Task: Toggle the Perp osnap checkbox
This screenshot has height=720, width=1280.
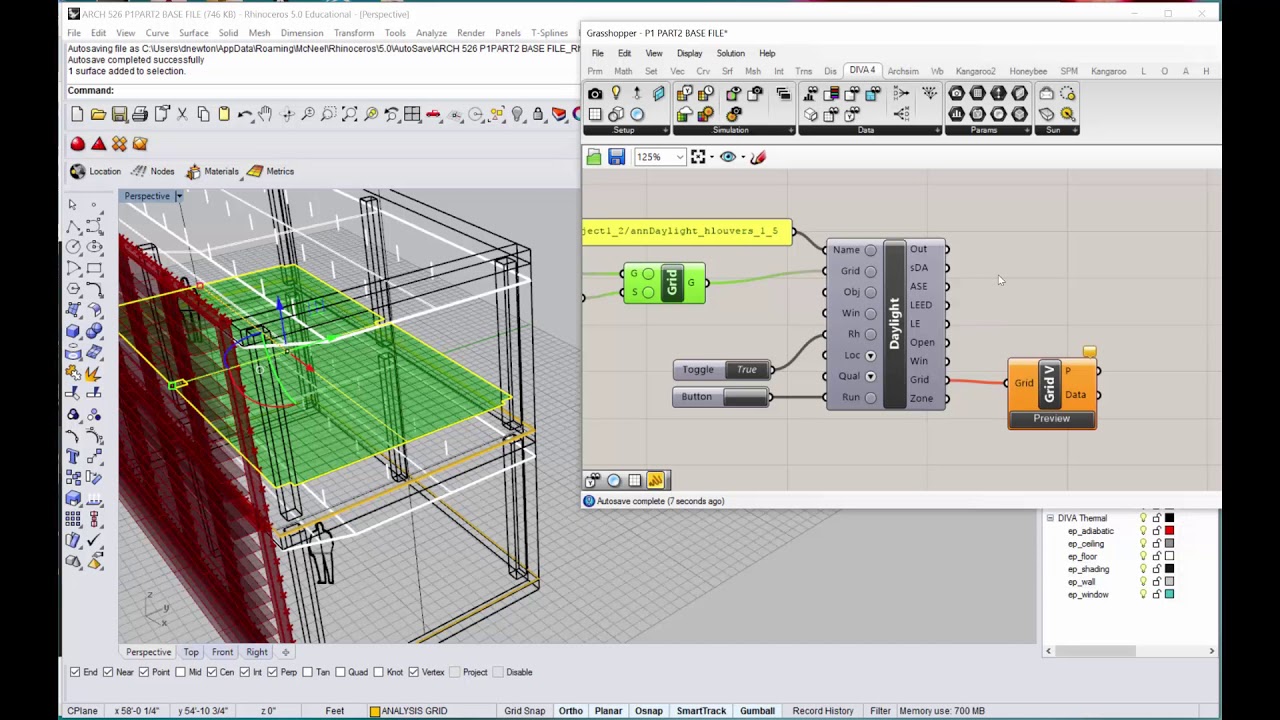Action: pyautogui.click(x=273, y=672)
